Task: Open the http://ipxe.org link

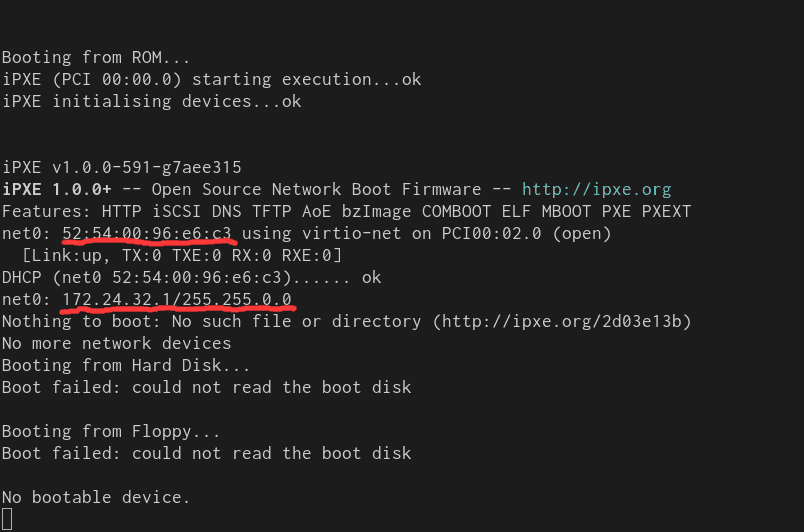Action: [x=596, y=190]
